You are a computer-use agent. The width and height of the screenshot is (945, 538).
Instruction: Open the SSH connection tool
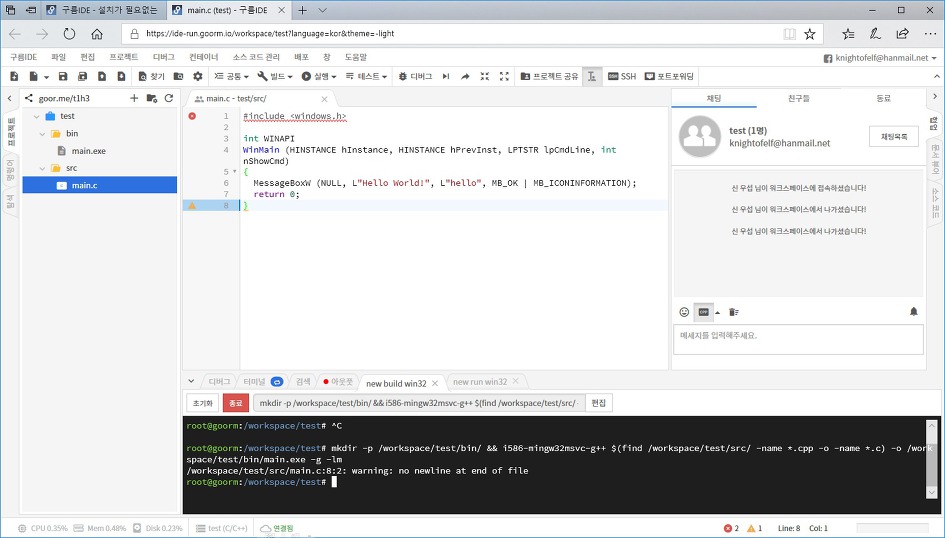[x=622, y=77]
